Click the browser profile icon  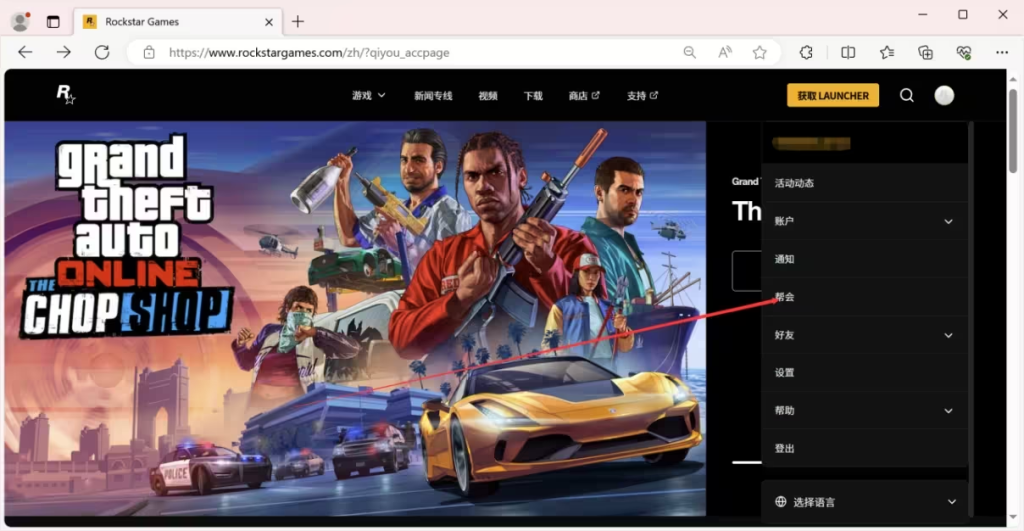click(x=20, y=22)
